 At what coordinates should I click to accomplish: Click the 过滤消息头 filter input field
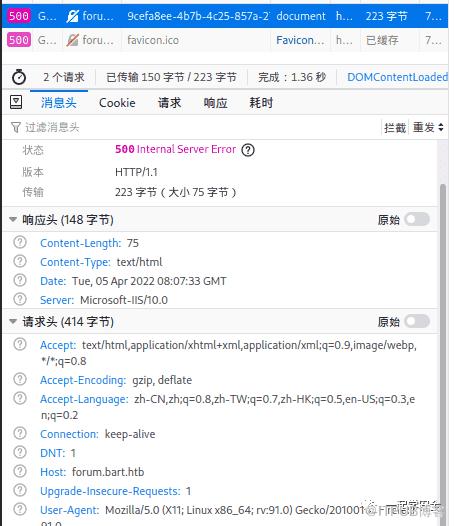point(195,127)
